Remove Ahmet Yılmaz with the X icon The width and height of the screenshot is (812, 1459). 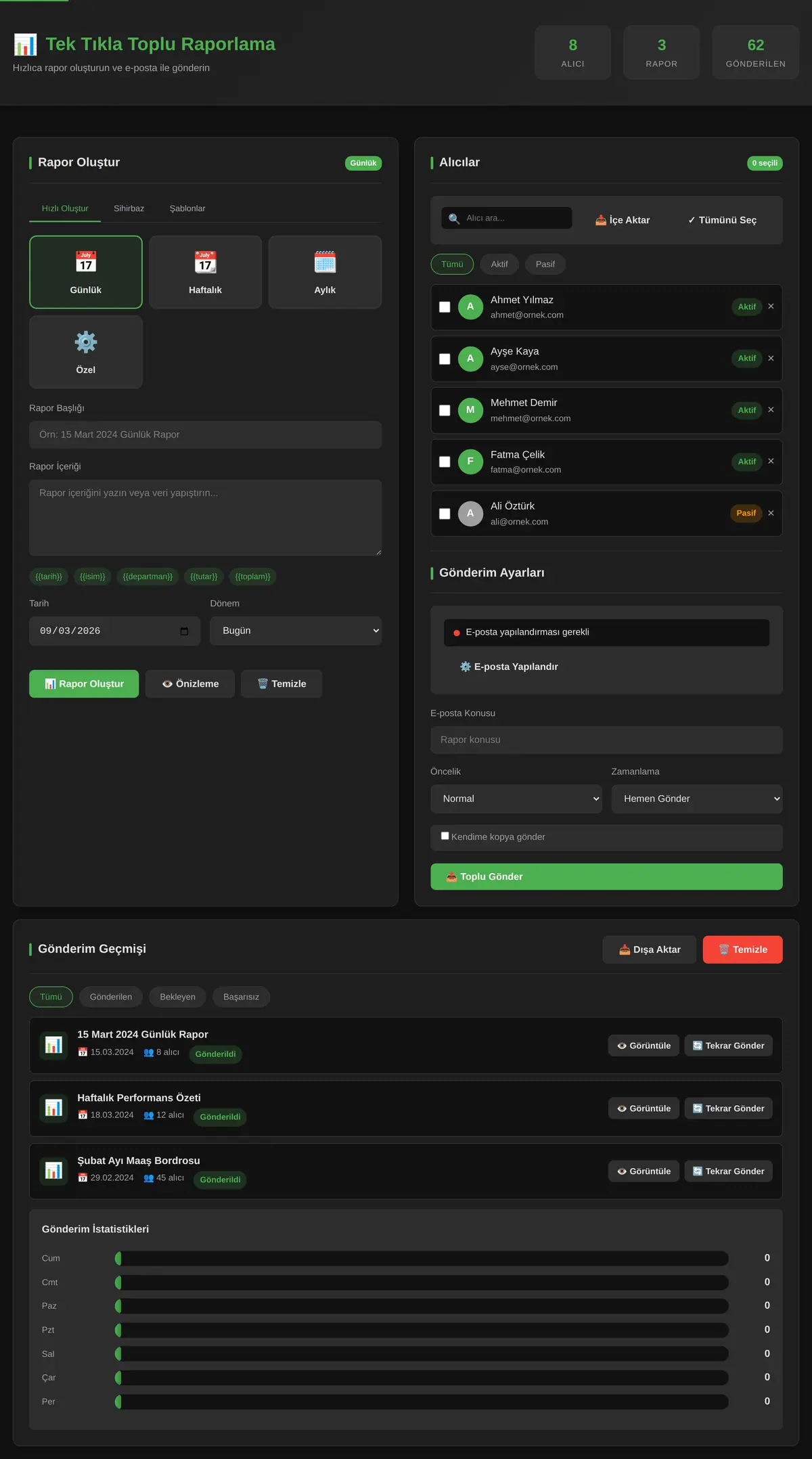[771, 307]
